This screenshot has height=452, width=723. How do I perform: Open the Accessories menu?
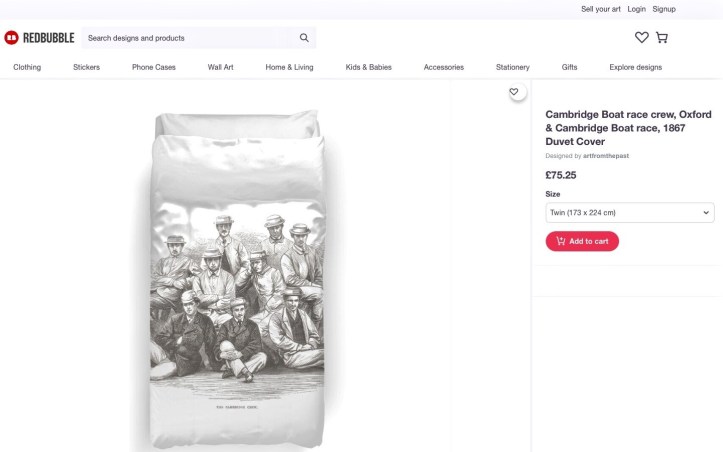click(444, 67)
